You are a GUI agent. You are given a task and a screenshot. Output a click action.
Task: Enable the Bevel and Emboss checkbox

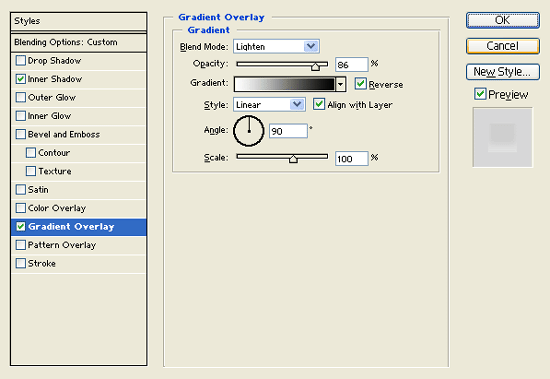click(x=21, y=134)
